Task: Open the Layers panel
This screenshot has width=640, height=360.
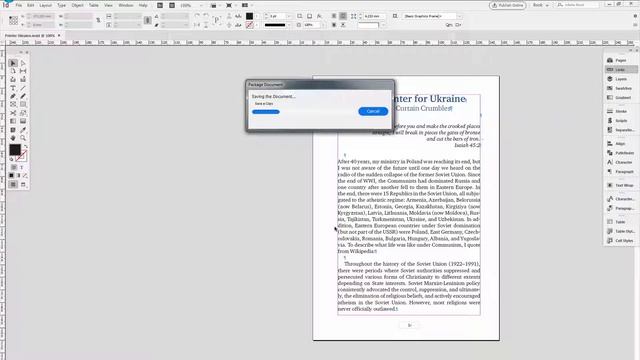Action: [620, 79]
